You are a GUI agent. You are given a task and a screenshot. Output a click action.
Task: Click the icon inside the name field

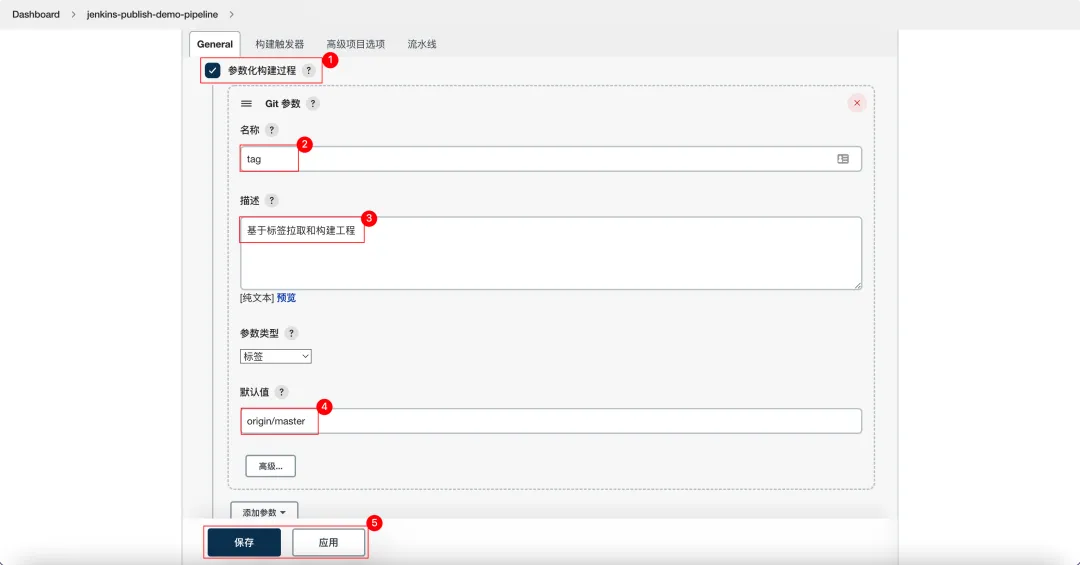[843, 159]
